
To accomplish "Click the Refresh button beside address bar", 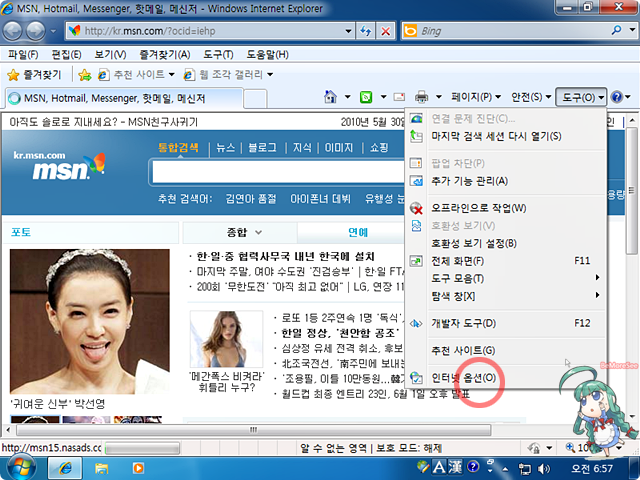I will pyautogui.click(x=362, y=31).
